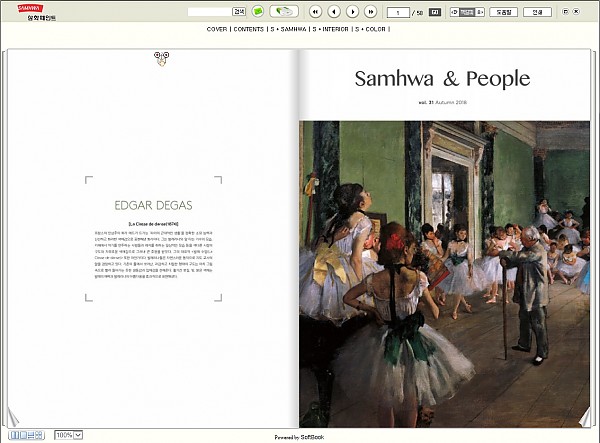Click the fullscreen window icon
This screenshot has height=443, width=600.
(x=565, y=12)
